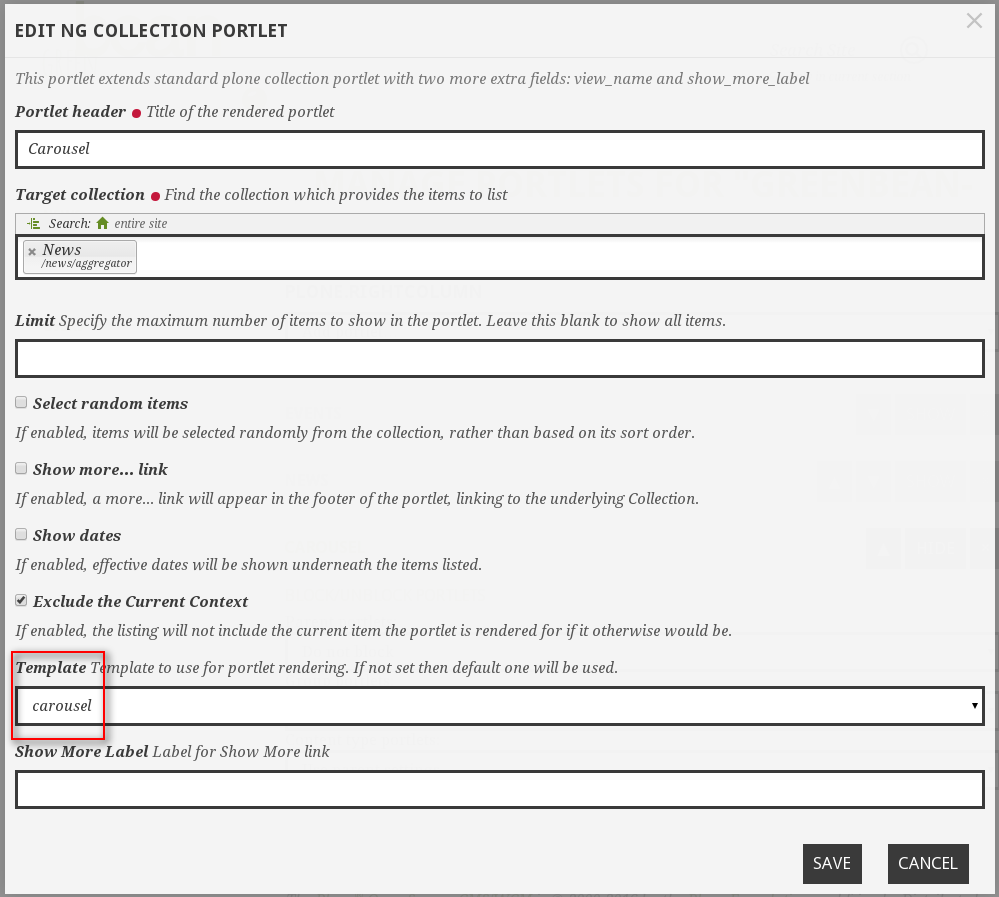
Task: Uncheck Exclude the Current Context
Action: (21, 601)
